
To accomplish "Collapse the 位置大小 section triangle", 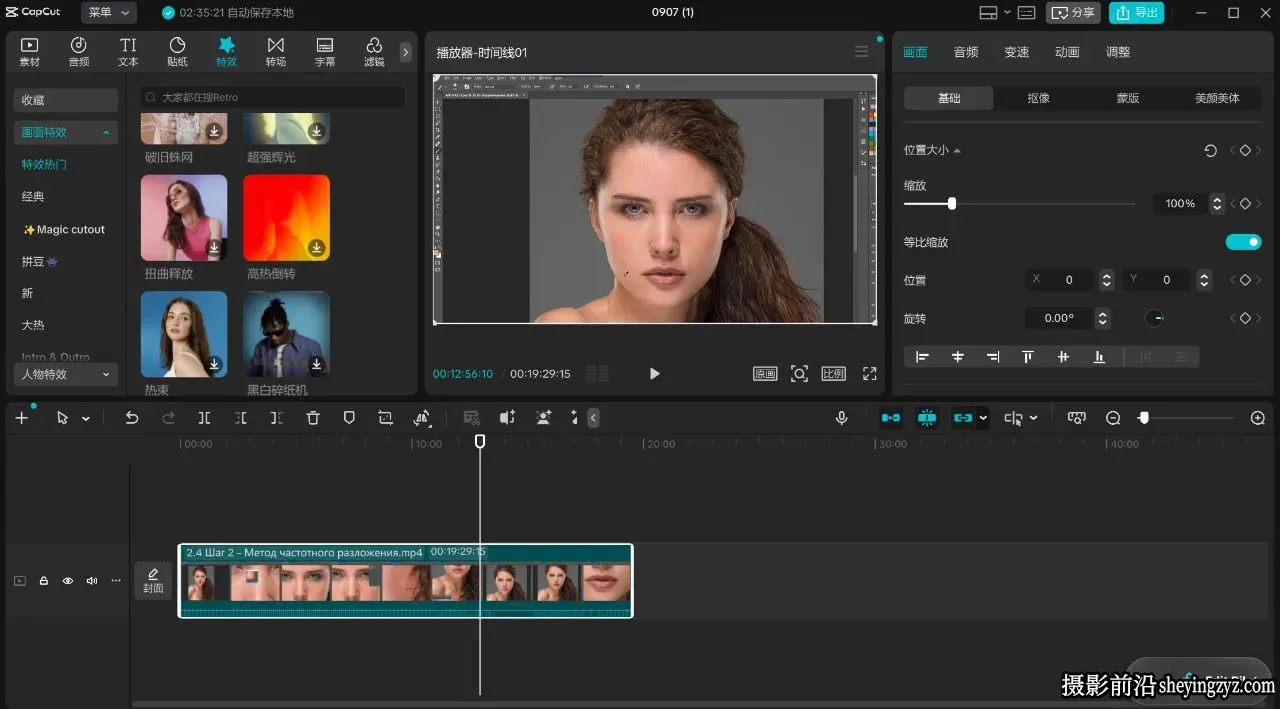I will pyautogui.click(x=957, y=150).
